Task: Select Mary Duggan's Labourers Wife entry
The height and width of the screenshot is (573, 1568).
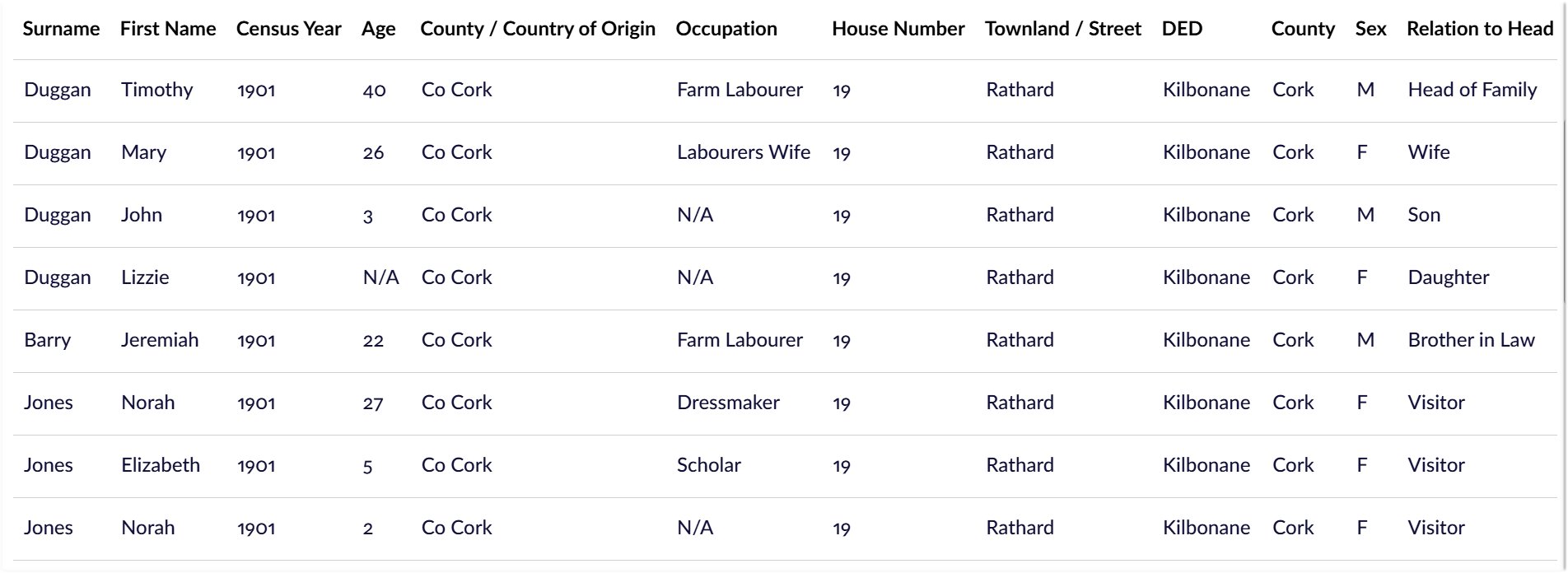Action: (x=744, y=152)
